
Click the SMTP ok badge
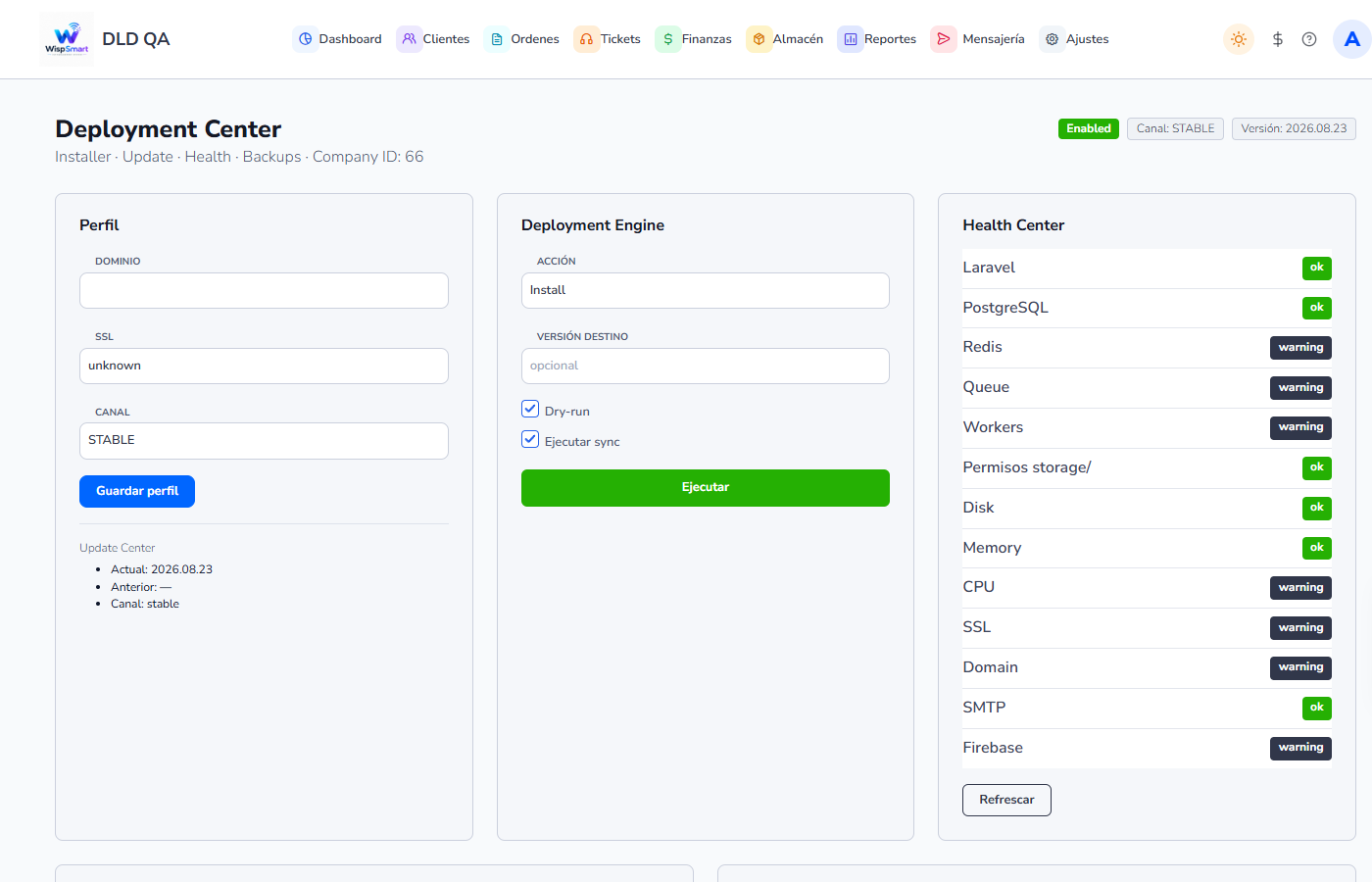point(1317,708)
